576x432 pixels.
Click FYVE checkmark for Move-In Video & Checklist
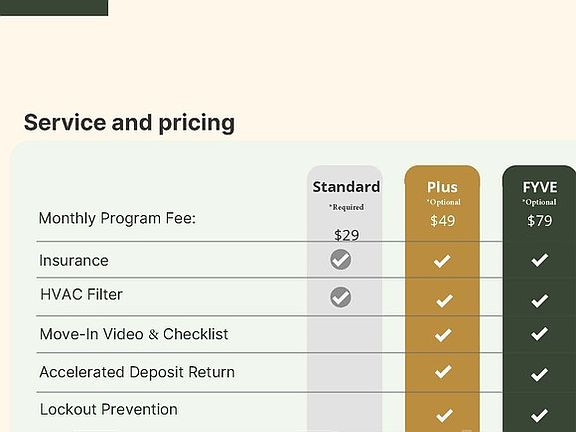coord(540,334)
